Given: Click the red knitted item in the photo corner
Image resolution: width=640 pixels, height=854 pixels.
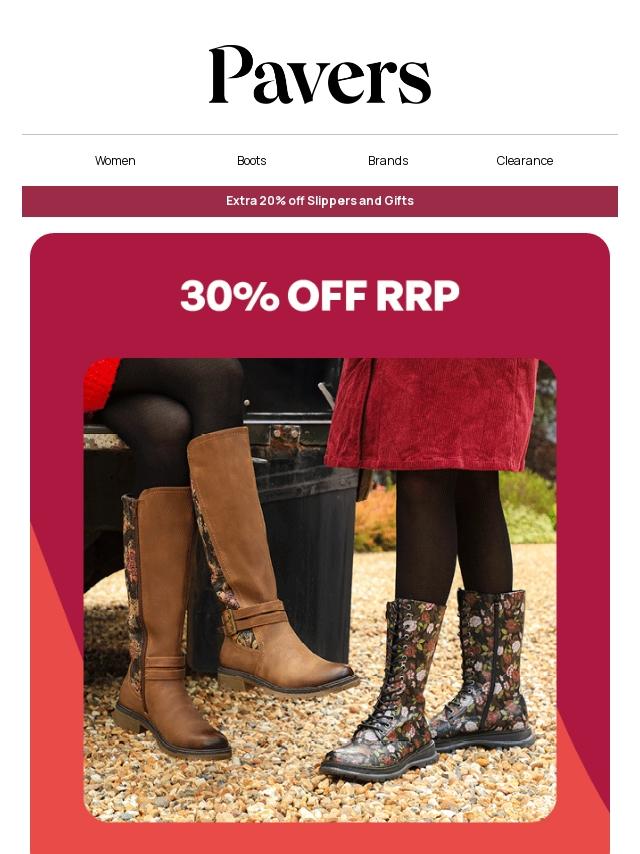Looking at the screenshot, I should pos(101,383).
